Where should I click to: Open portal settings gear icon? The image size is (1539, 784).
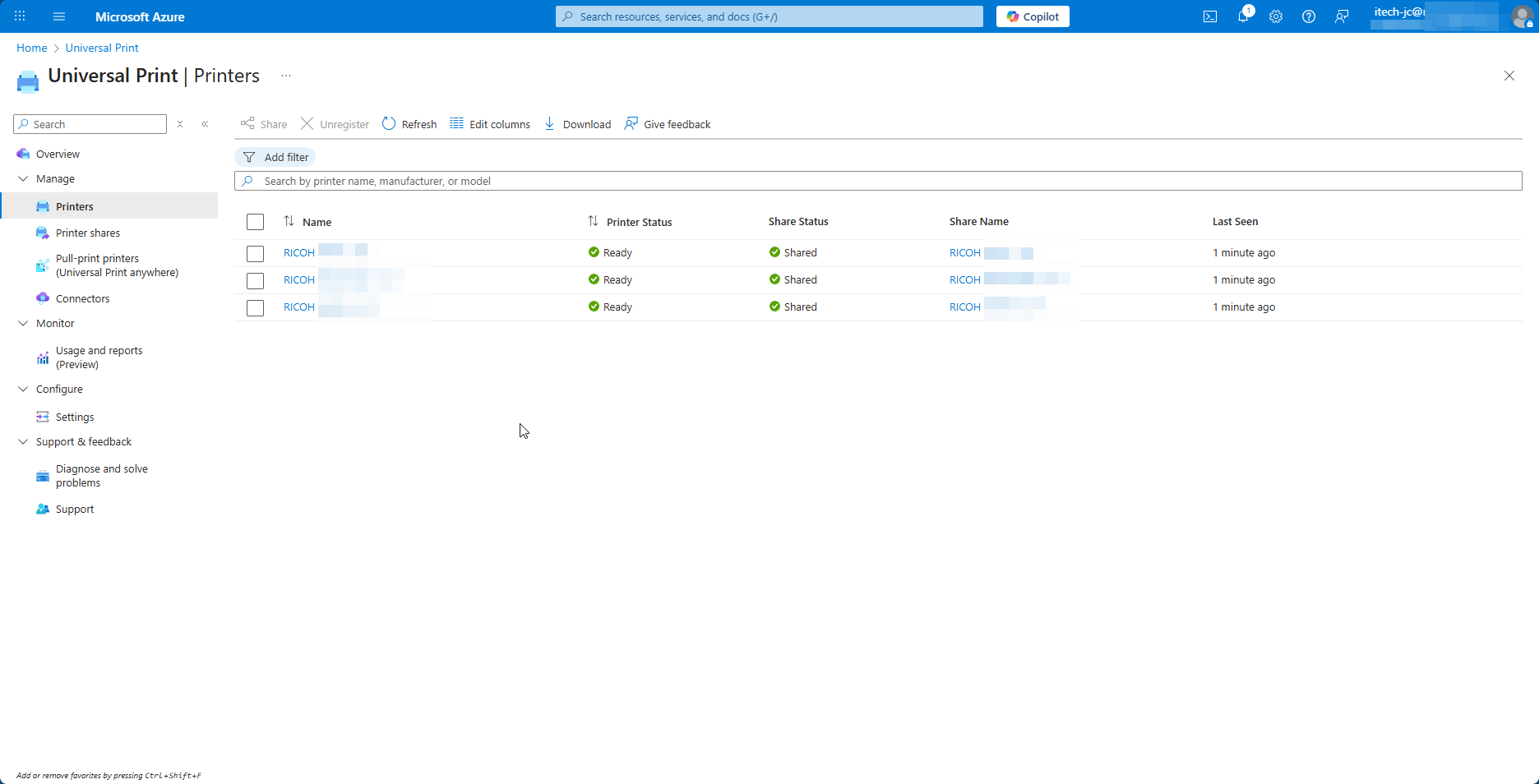click(x=1276, y=16)
